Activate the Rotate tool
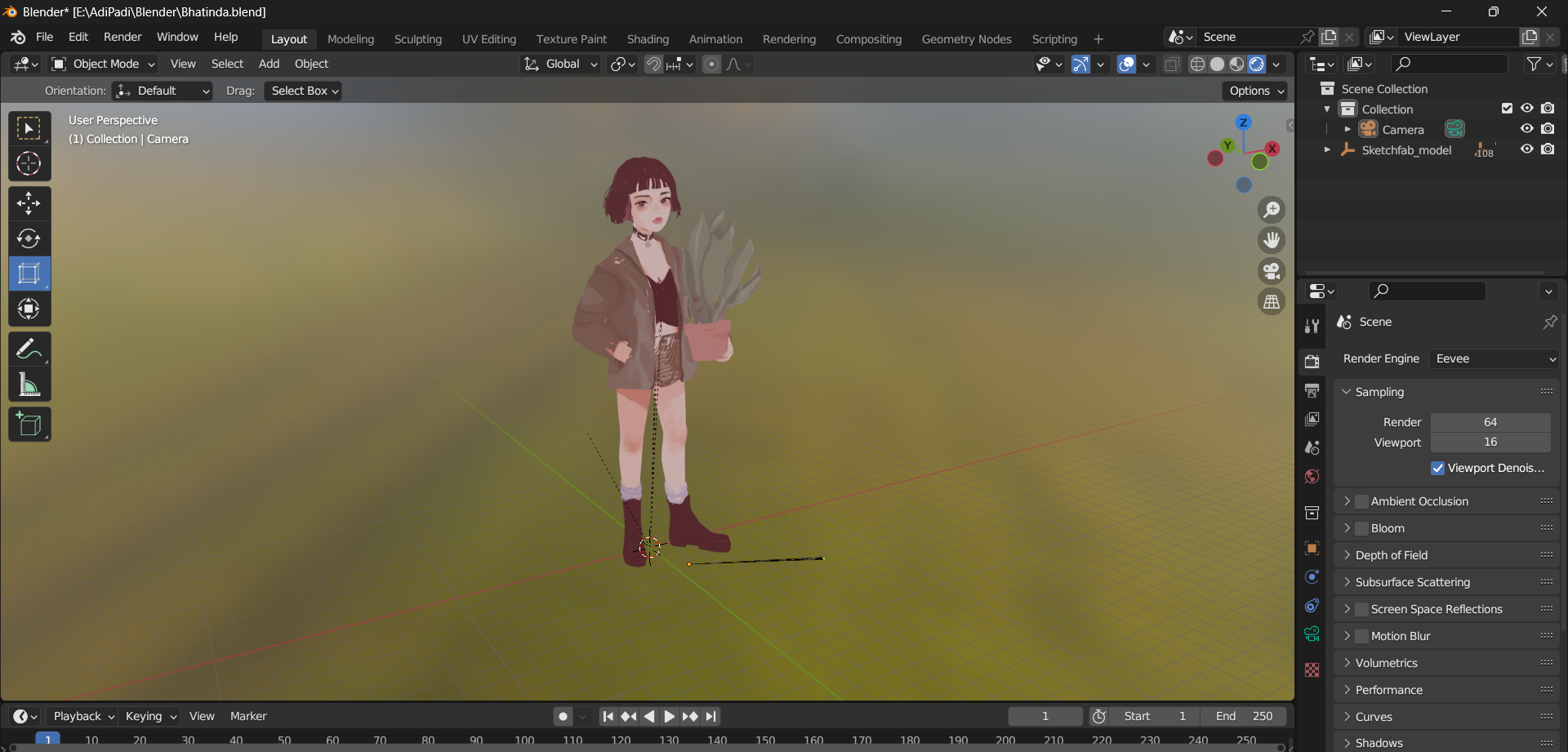 [29, 238]
